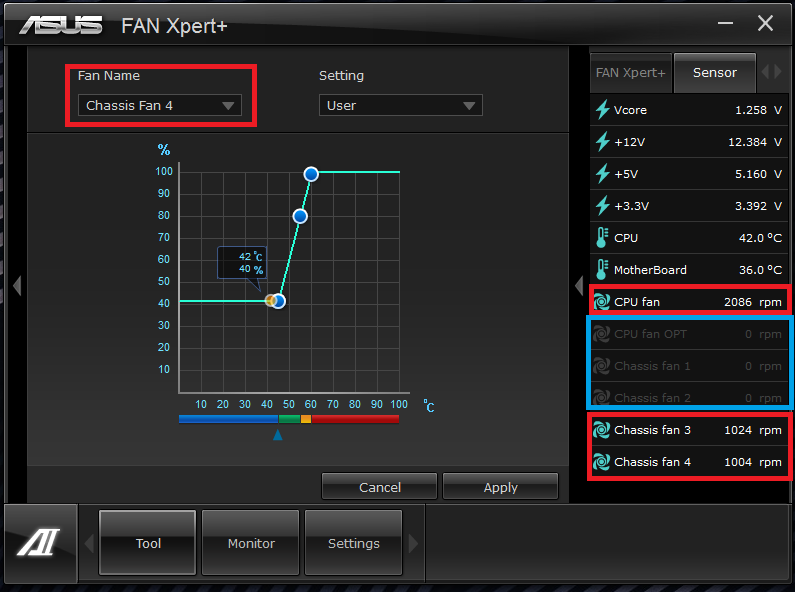Screen dimensions: 795x592
Task: Select the 100% fan curve point
Action: pos(311,174)
